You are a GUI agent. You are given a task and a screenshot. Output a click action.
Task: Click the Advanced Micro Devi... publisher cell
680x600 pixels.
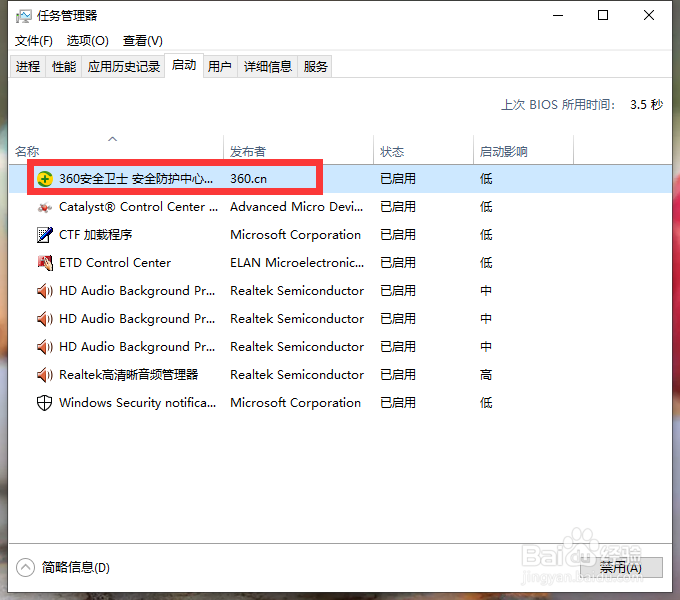coord(297,207)
